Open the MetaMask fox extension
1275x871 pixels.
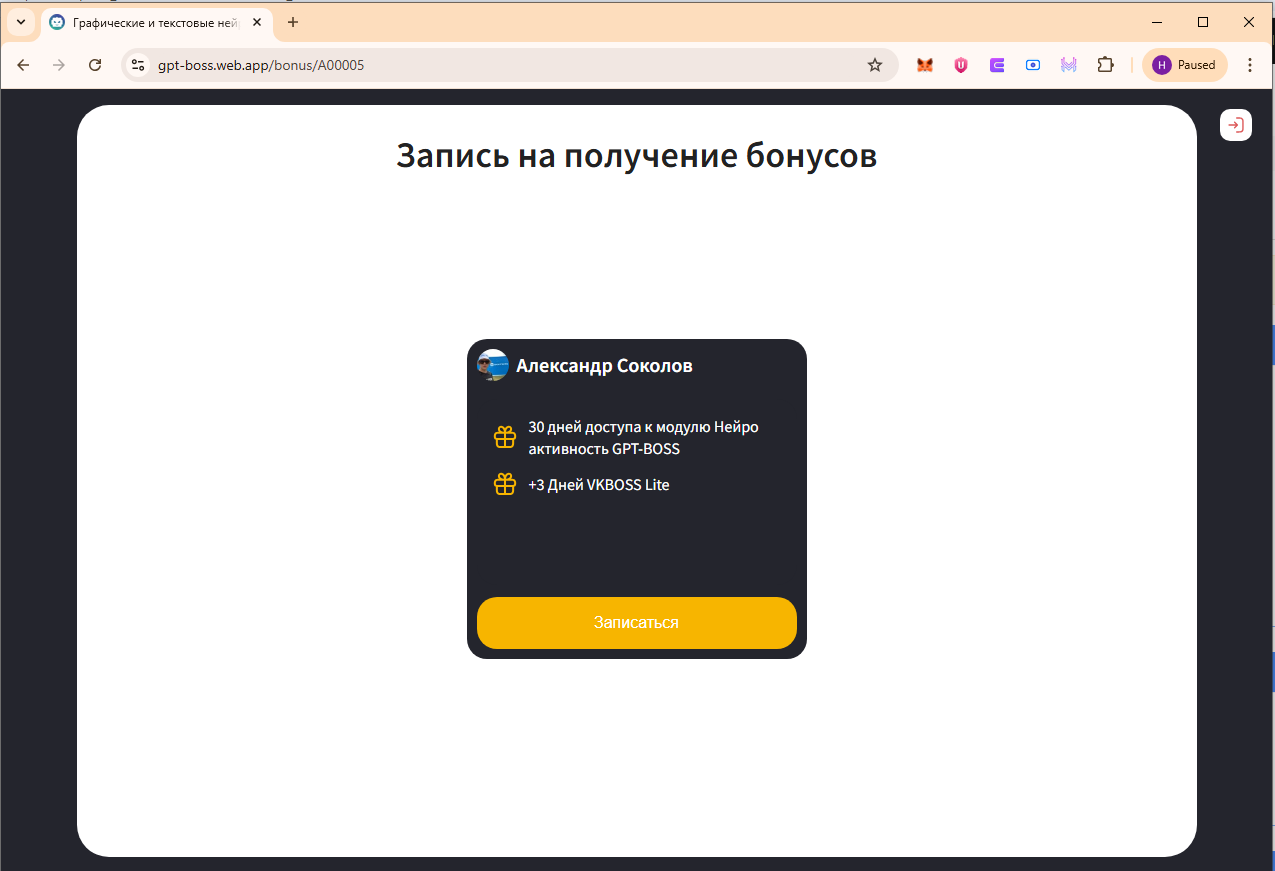925,65
